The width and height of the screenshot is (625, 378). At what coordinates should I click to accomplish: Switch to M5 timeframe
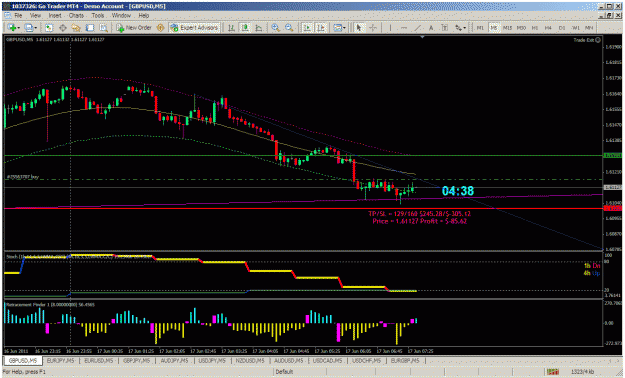click(x=494, y=28)
